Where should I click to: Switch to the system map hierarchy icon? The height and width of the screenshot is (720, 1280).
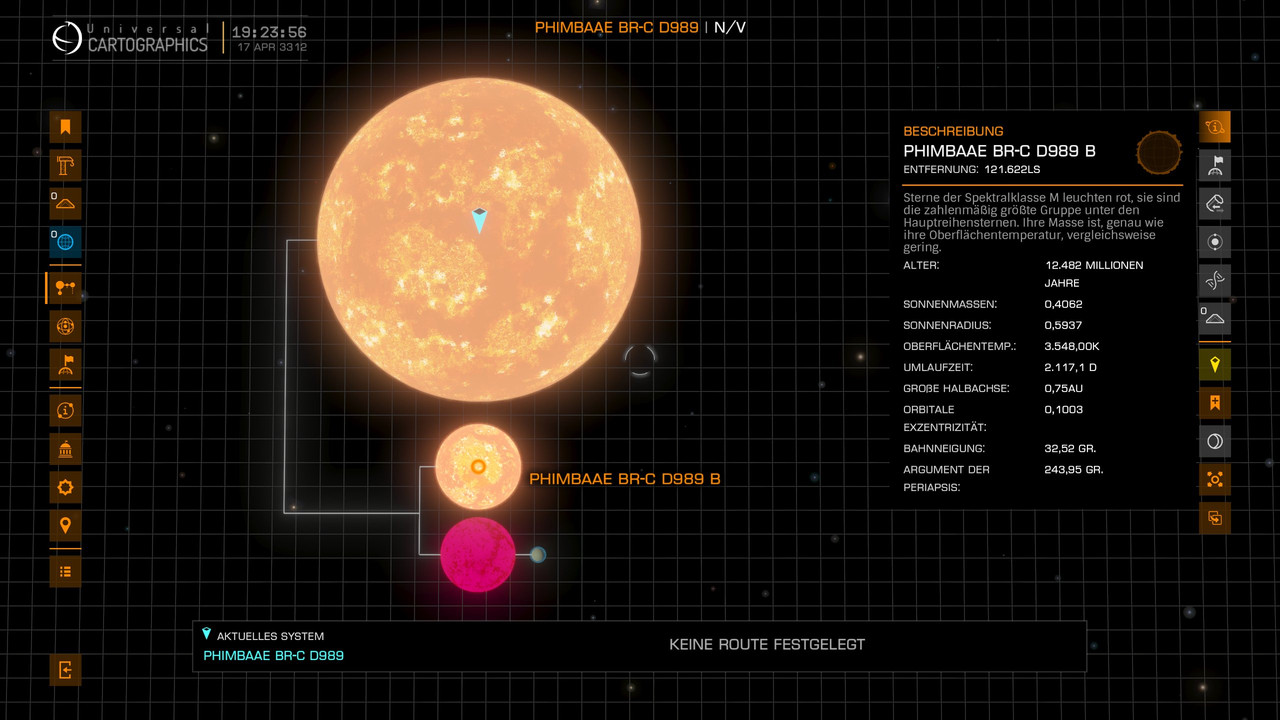65,287
